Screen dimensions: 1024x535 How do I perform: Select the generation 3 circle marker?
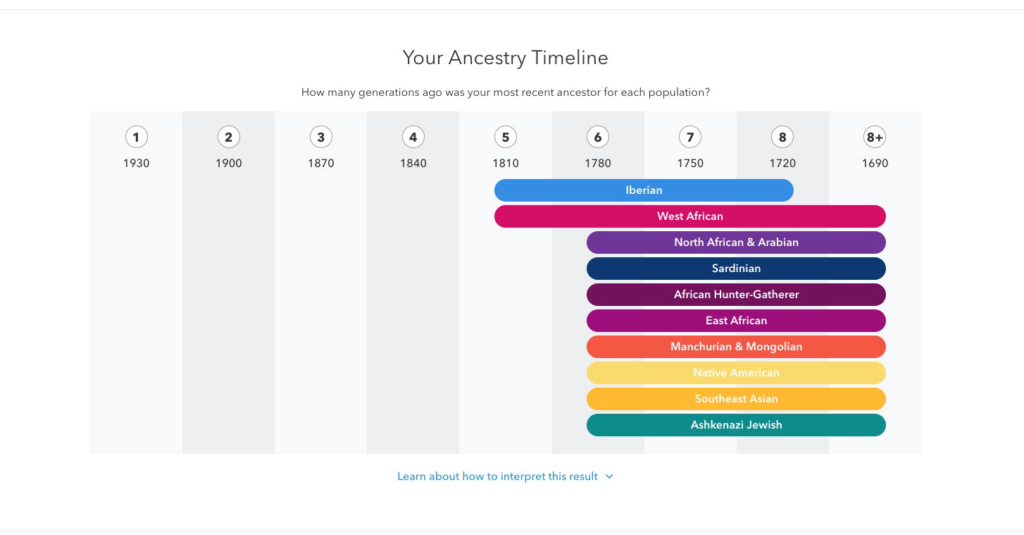click(x=321, y=138)
